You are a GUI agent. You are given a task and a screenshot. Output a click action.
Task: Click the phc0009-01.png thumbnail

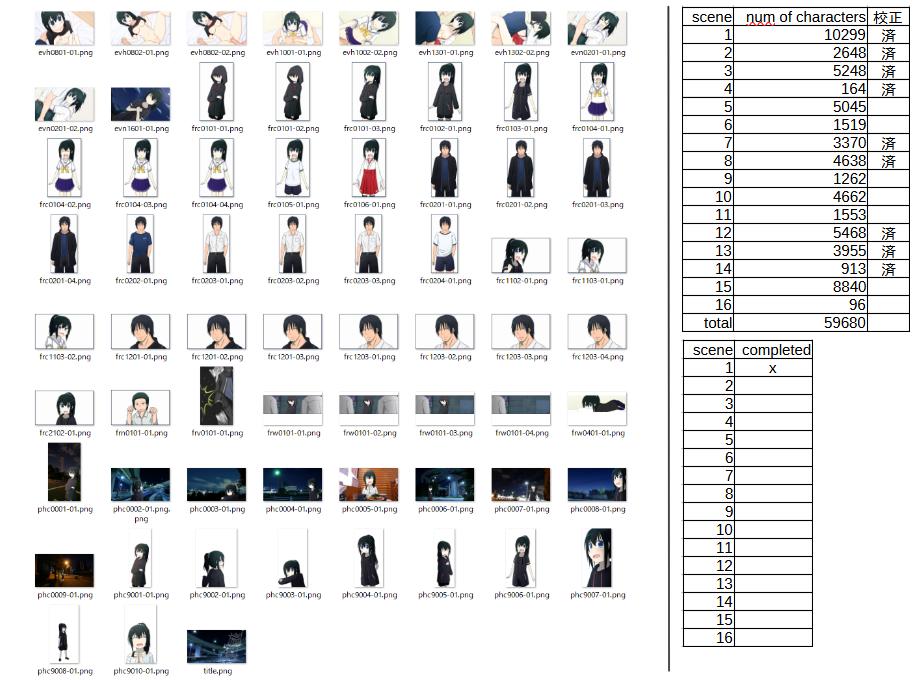click(64, 570)
